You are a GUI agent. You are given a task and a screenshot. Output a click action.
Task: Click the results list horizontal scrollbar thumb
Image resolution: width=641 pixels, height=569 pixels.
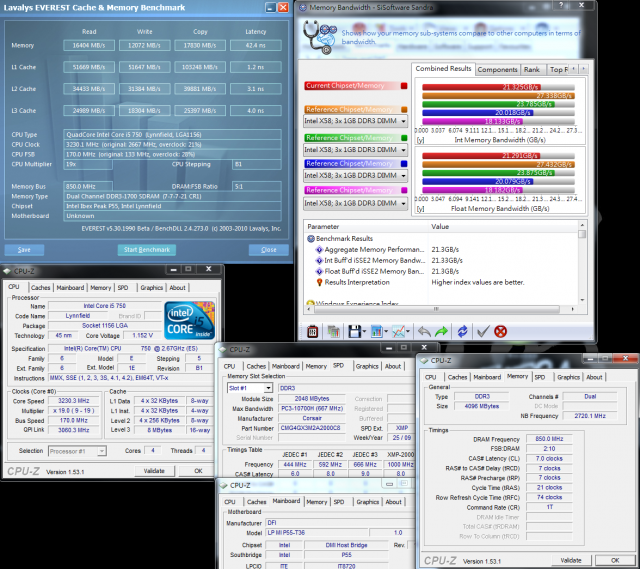click(x=436, y=309)
